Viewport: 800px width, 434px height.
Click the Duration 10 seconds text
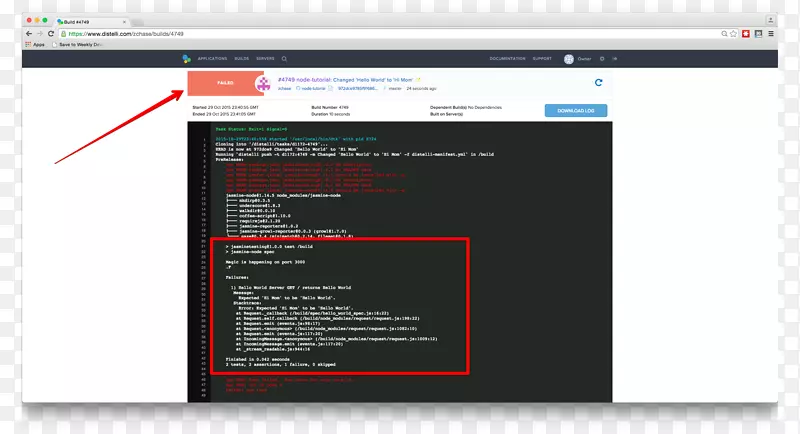pos(331,114)
